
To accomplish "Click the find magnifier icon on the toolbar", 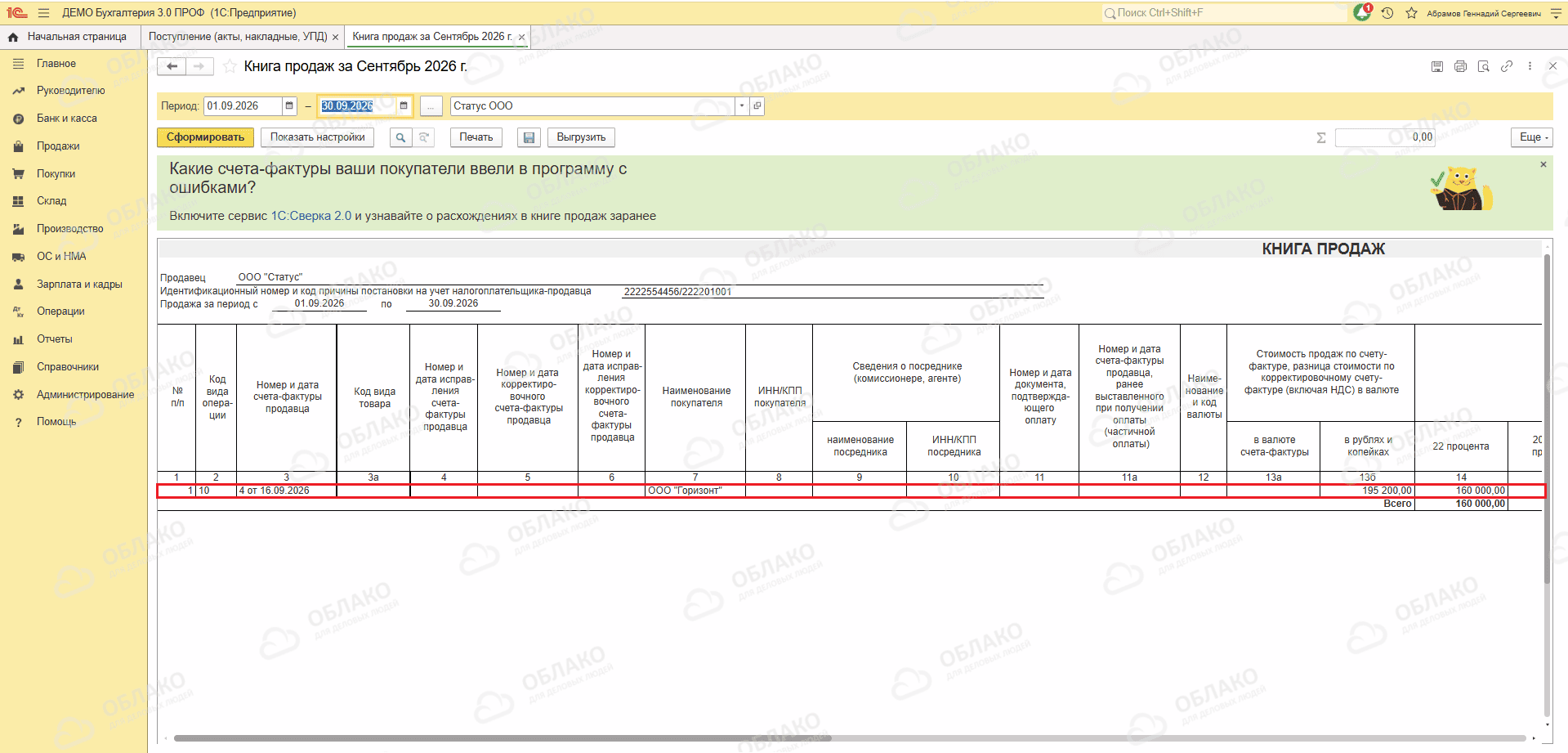I will click(400, 137).
